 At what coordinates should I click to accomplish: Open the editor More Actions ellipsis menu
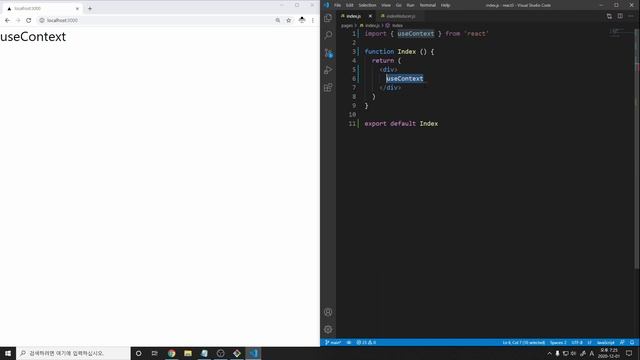(x=631, y=16)
